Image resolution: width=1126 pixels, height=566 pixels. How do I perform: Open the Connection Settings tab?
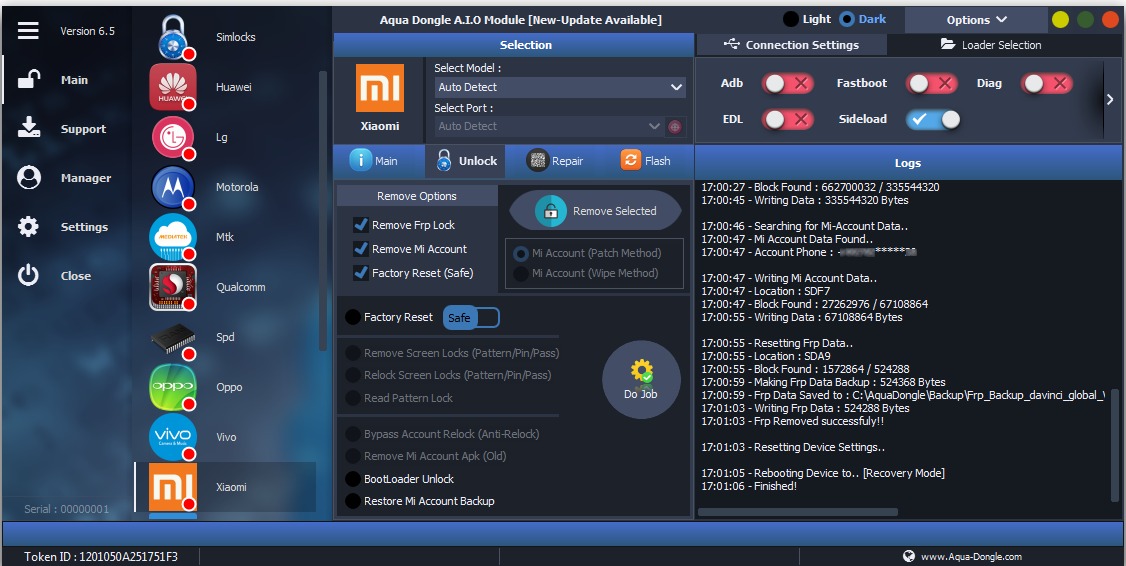791,45
